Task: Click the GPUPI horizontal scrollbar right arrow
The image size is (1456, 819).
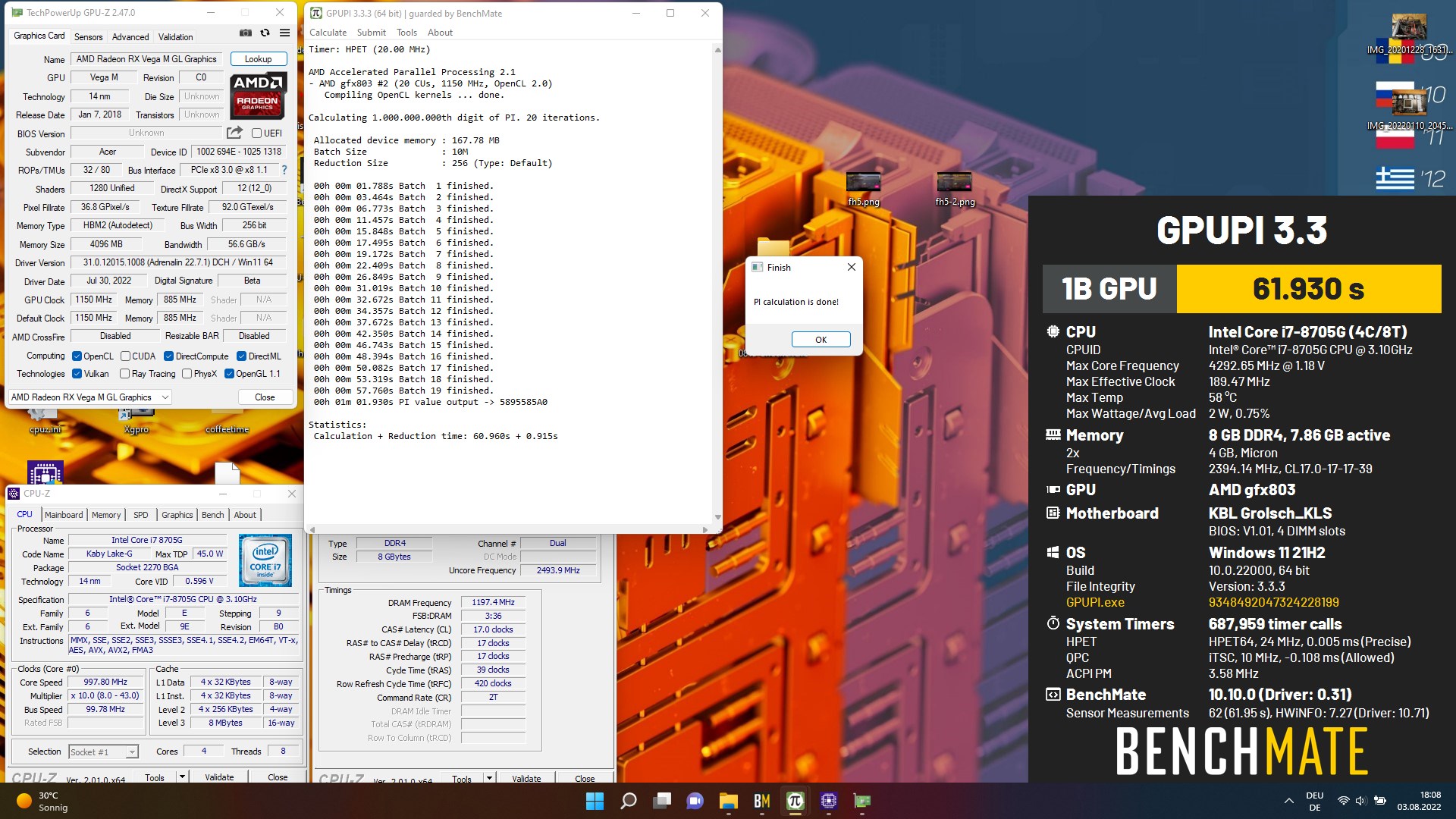Action: (x=705, y=529)
